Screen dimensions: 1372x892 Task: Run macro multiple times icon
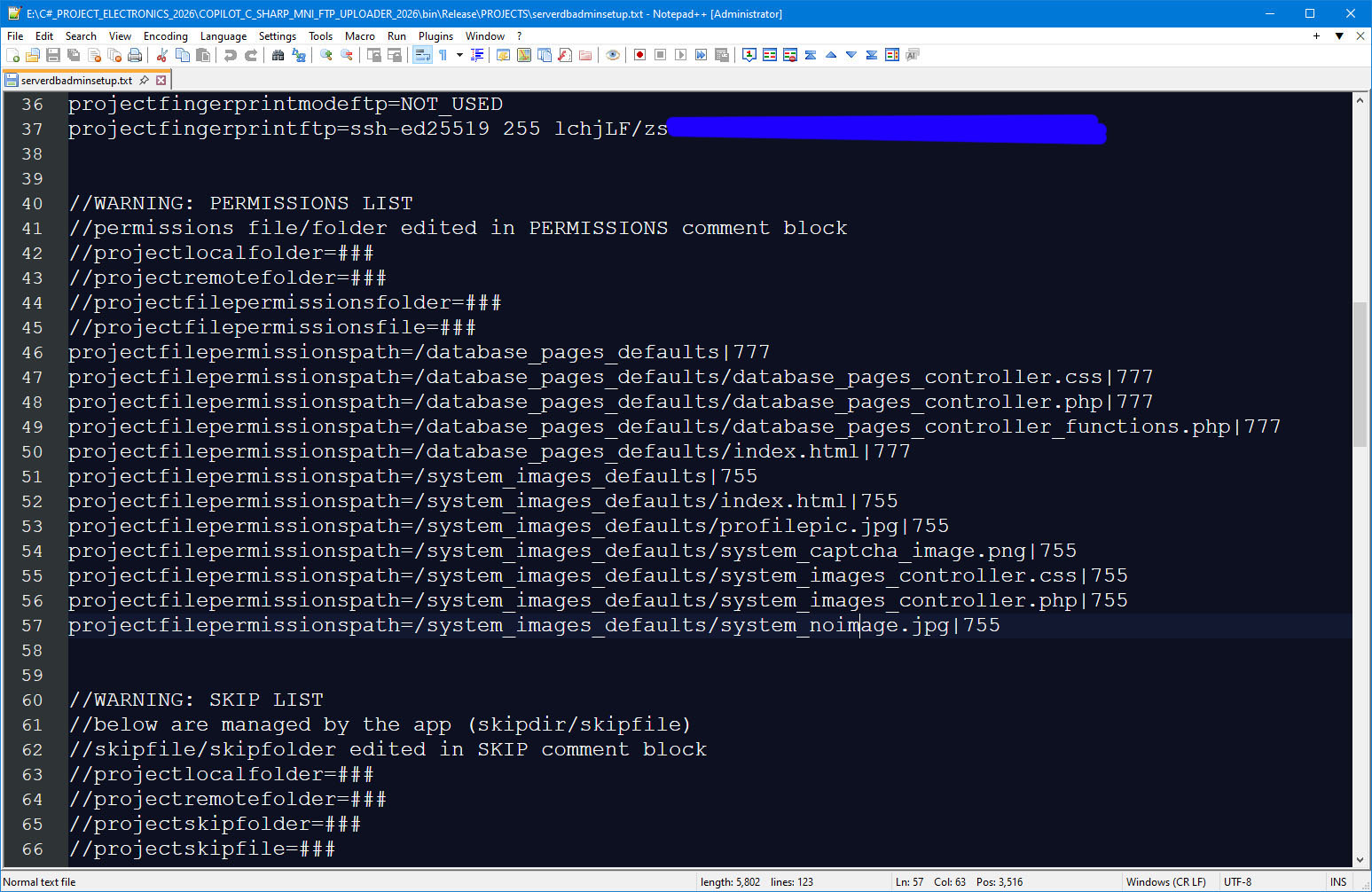pyautogui.click(x=701, y=55)
